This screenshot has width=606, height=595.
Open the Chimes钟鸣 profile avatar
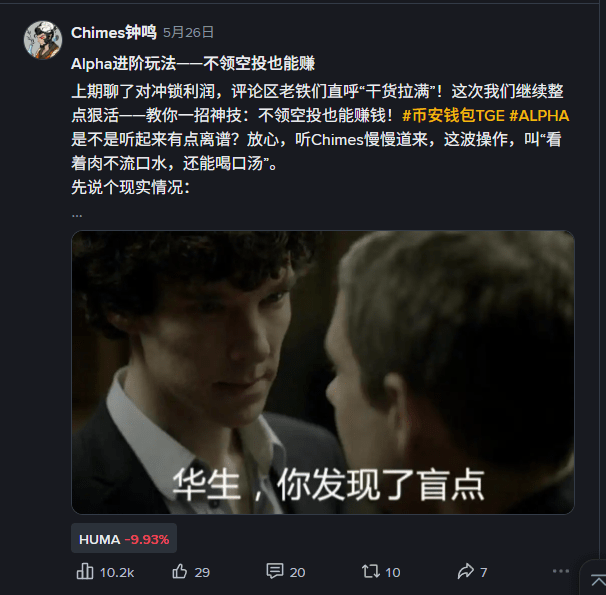coord(43,40)
